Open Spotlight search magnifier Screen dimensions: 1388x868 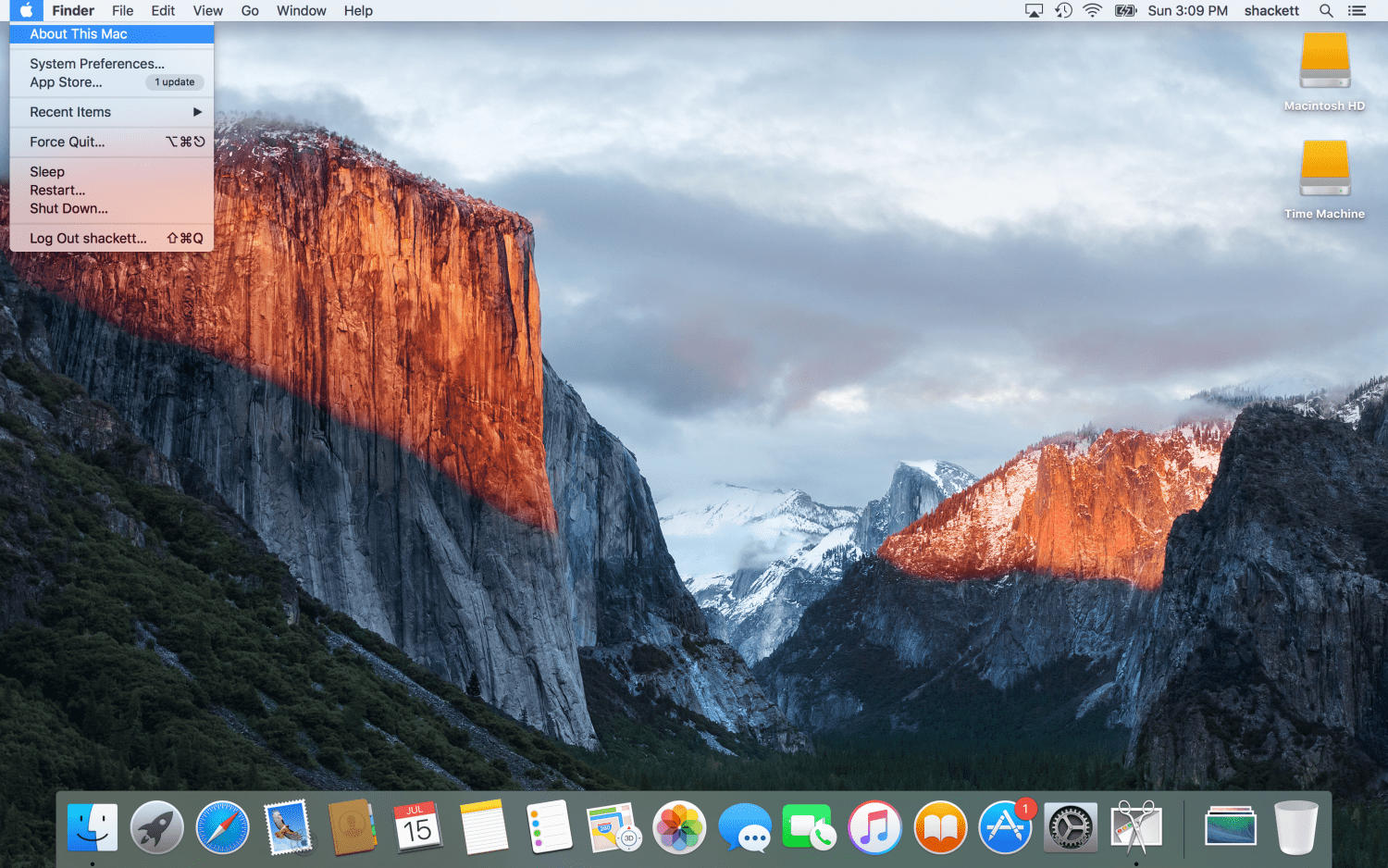1326,11
